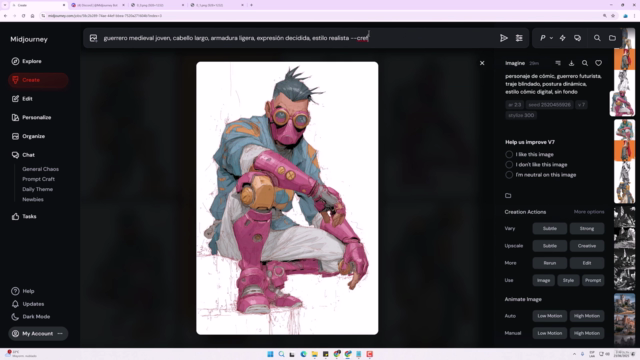Open the My Account menu
Image resolution: width=640 pixels, height=360 pixels.
(x=38, y=334)
